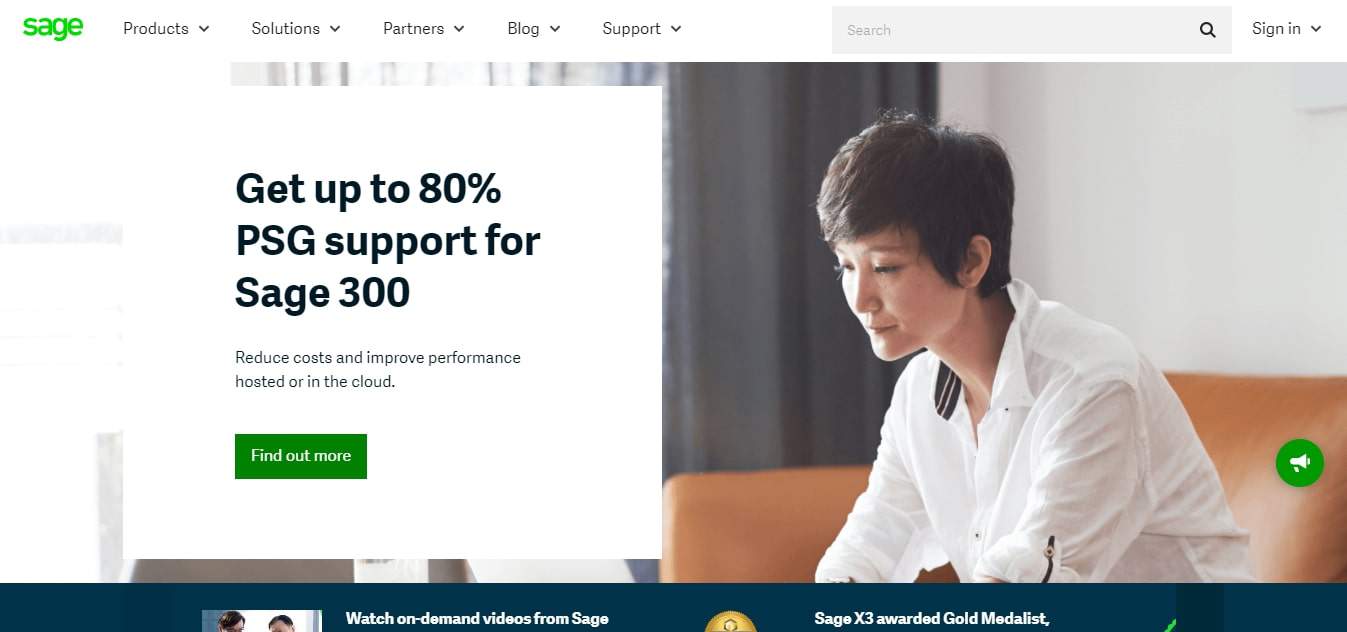This screenshot has height=632, width=1347.
Task: Expand the Support chevron arrow
Action: tap(676, 29)
